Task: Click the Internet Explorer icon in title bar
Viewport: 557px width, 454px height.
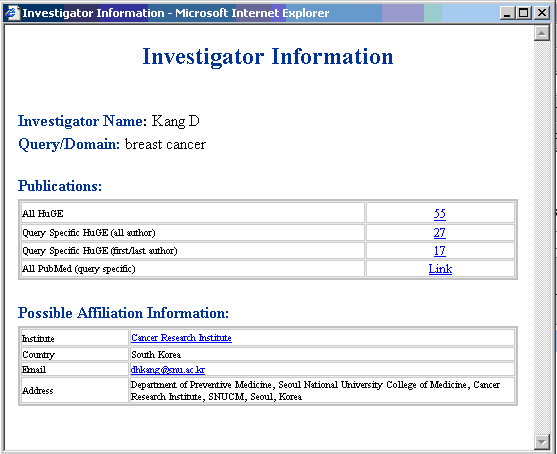Action: tap(12, 13)
